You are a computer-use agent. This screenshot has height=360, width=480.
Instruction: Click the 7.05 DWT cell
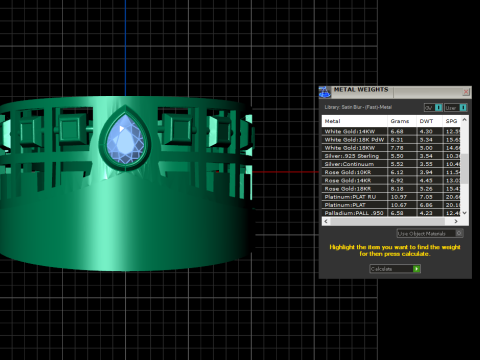pyautogui.click(x=430, y=197)
